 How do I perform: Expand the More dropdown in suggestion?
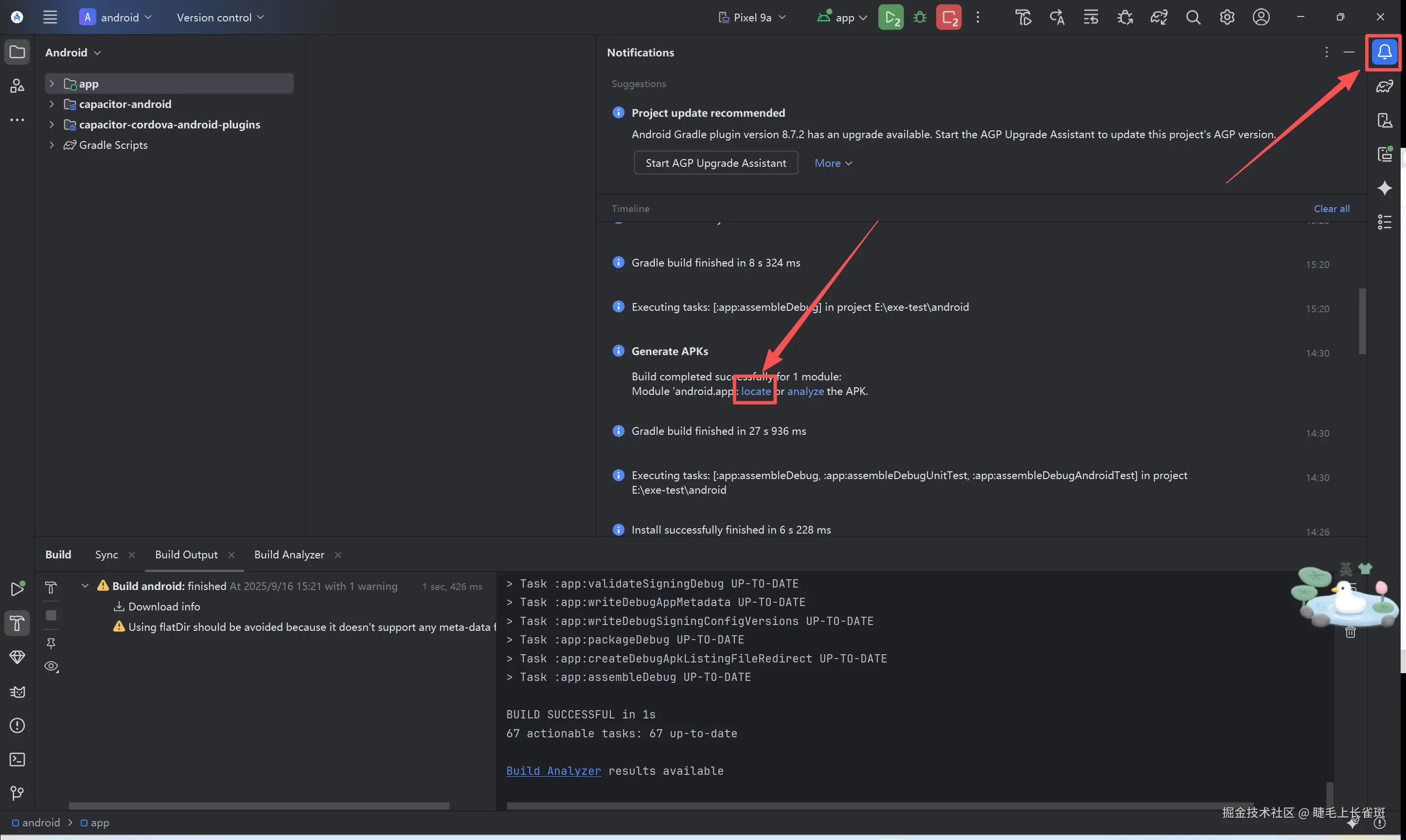833,163
